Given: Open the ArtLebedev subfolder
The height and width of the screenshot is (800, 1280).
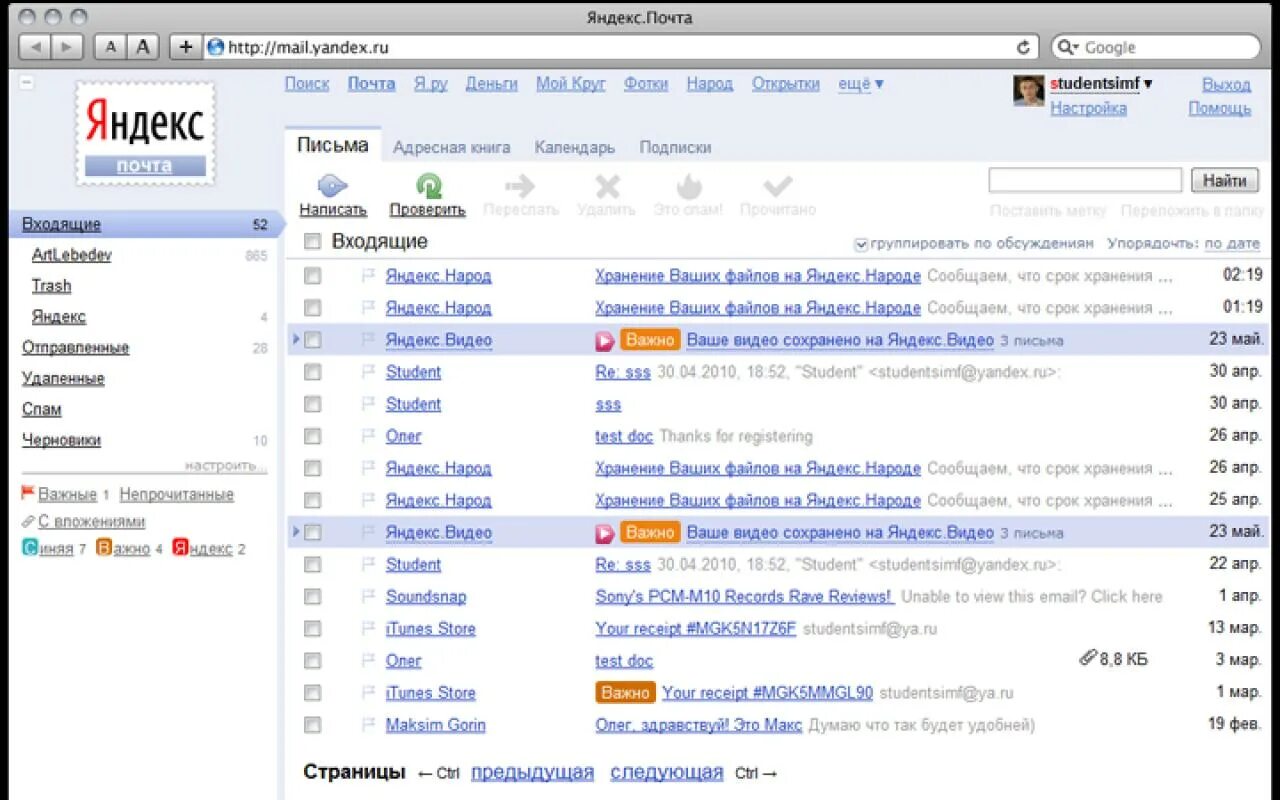Looking at the screenshot, I should tap(71, 255).
